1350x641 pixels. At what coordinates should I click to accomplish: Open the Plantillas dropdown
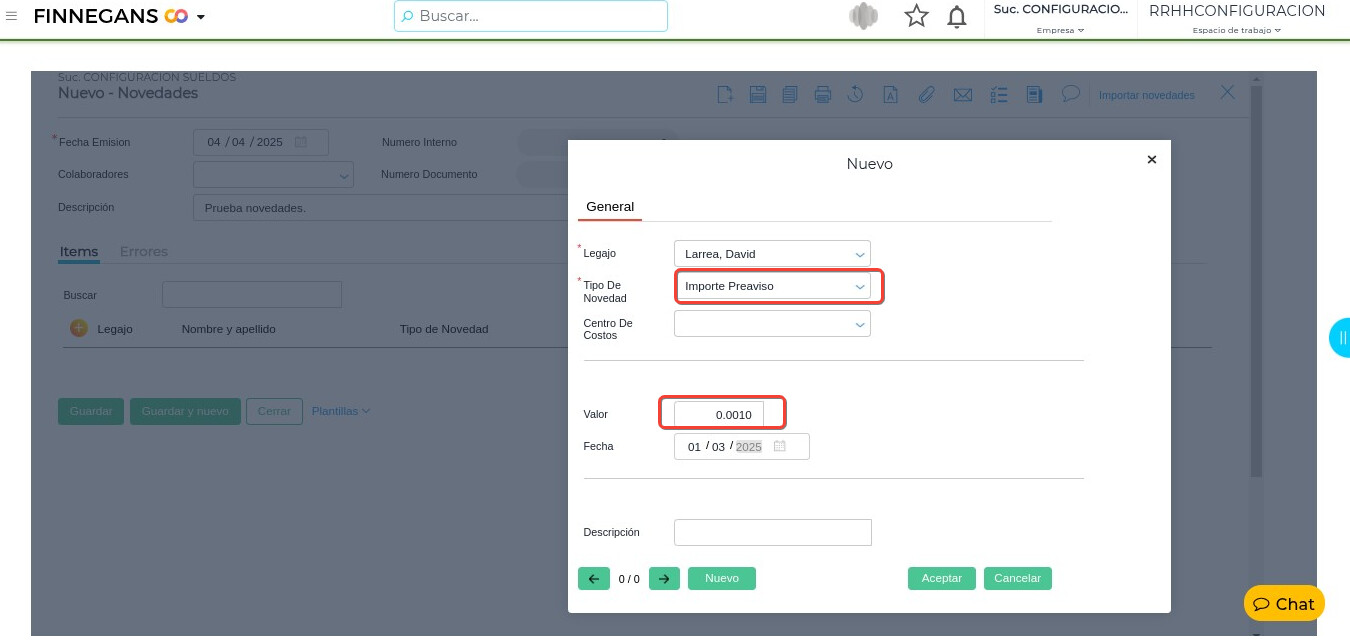(x=340, y=411)
